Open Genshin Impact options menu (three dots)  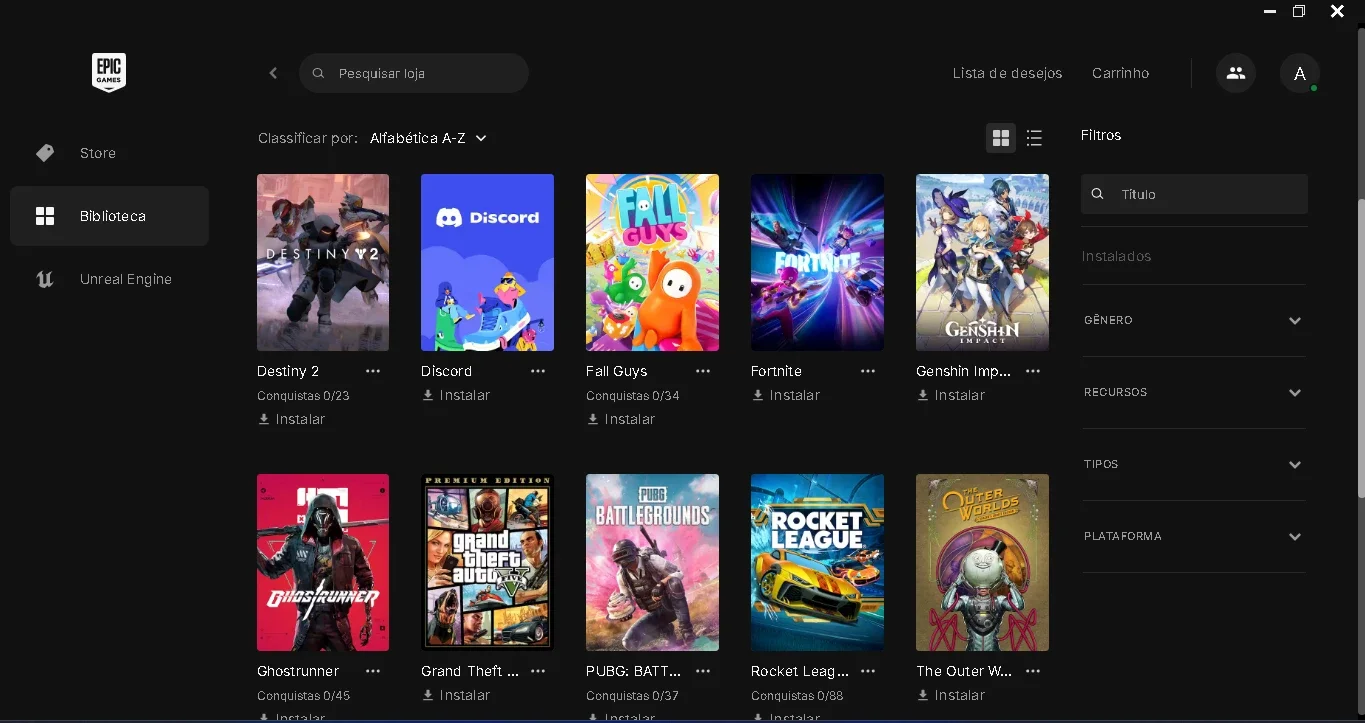point(1033,371)
